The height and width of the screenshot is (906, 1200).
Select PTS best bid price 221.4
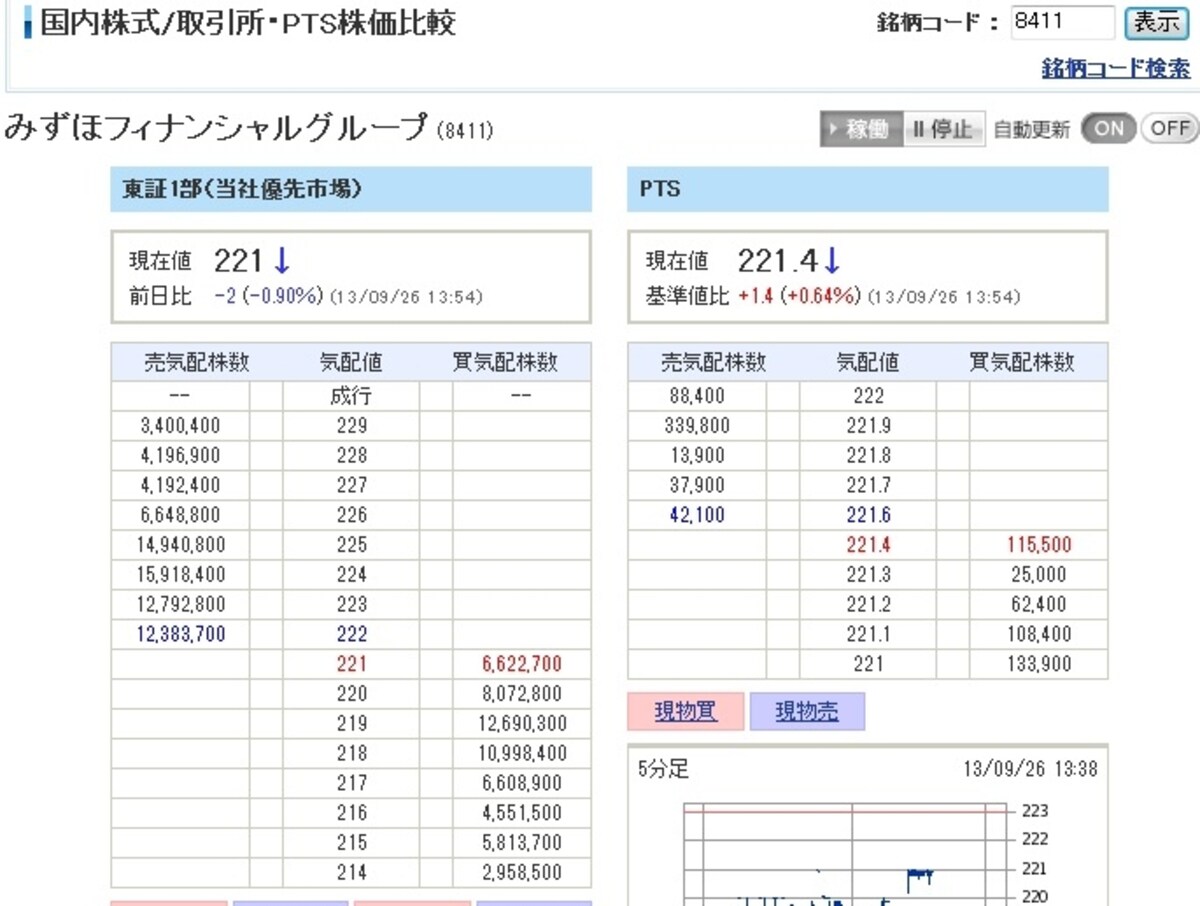(x=868, y=545)
